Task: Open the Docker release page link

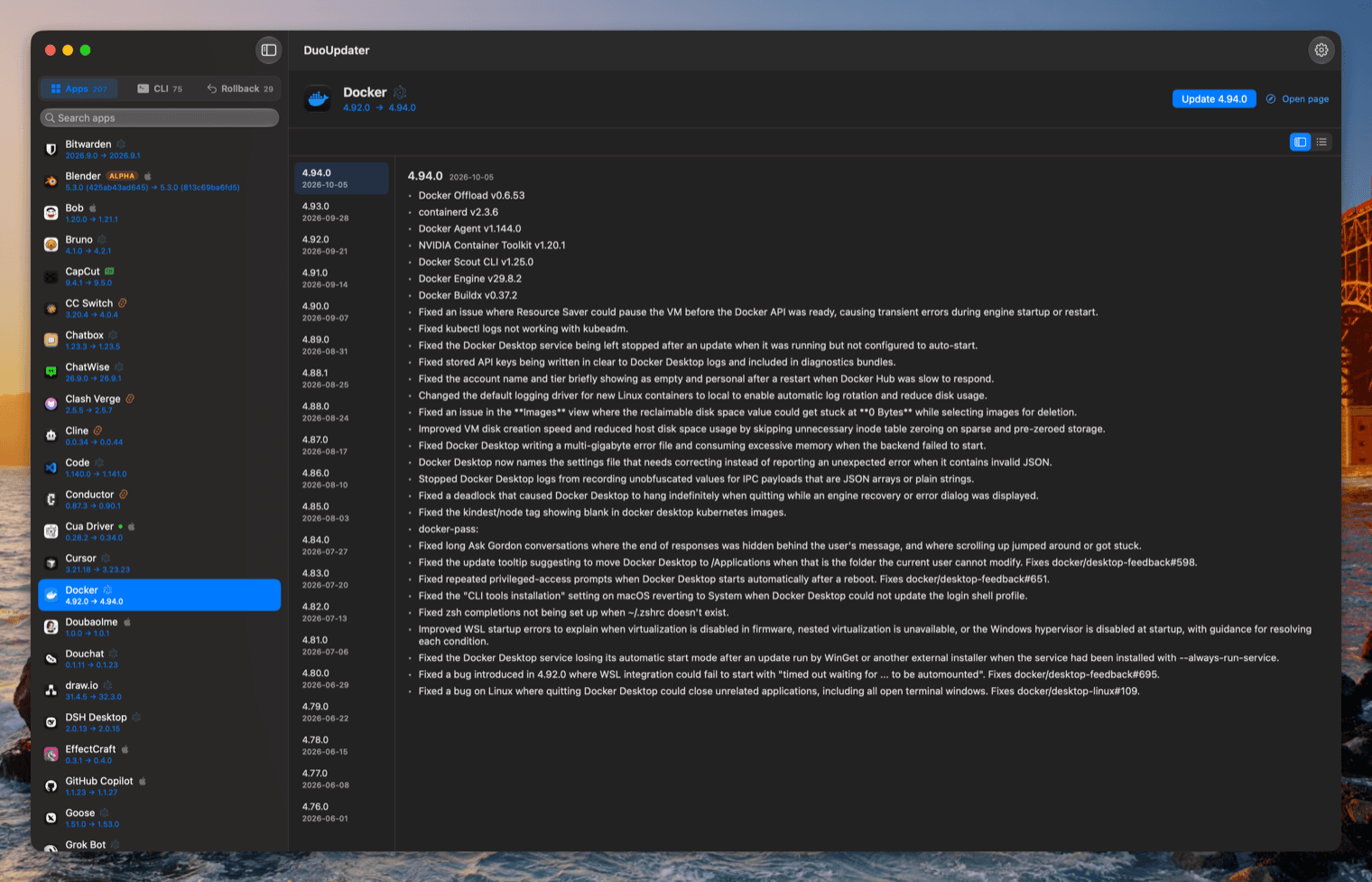Action: [x=1297, y=99]
